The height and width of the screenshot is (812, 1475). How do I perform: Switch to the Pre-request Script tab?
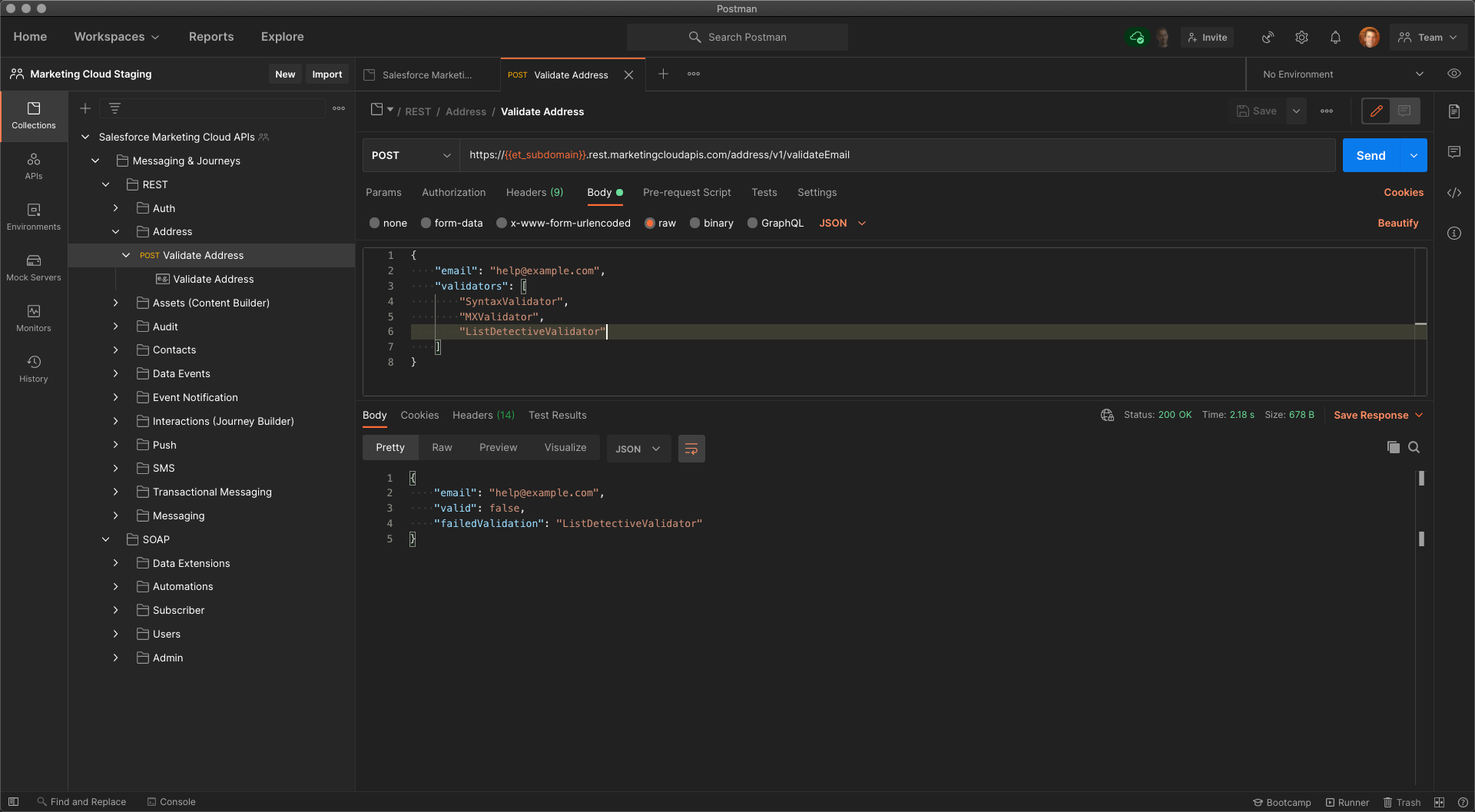687,192
